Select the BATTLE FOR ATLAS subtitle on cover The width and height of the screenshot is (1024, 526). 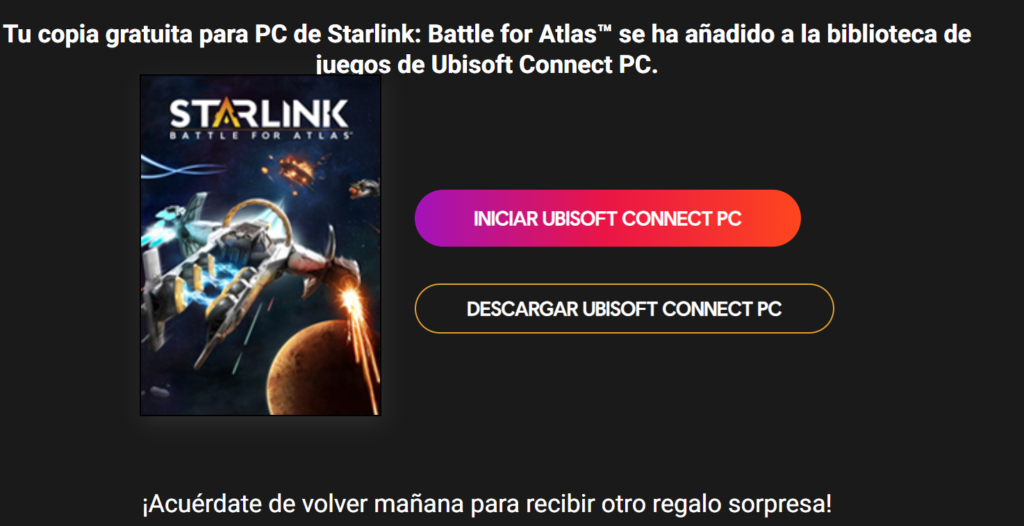[260, 135]
